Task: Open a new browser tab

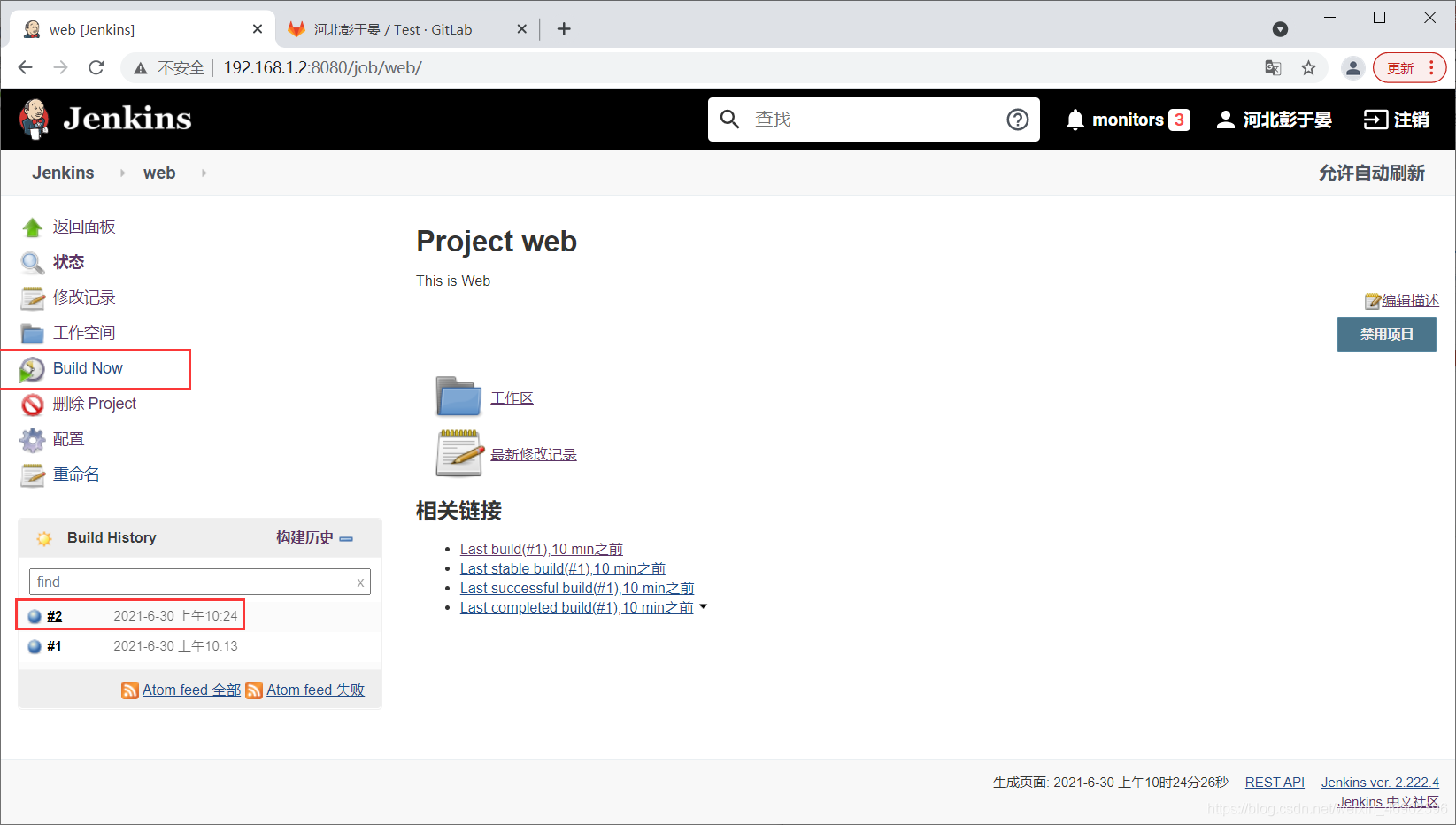Action: tap(564, 29)
